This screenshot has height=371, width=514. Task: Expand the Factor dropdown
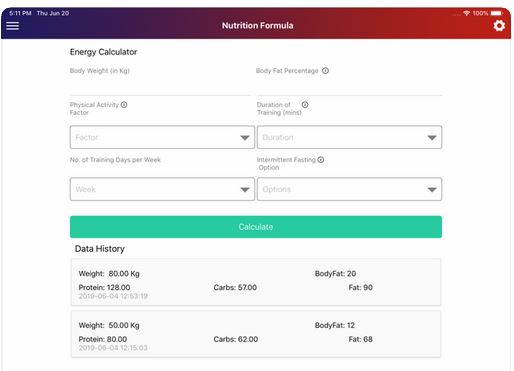click(162, 137)
